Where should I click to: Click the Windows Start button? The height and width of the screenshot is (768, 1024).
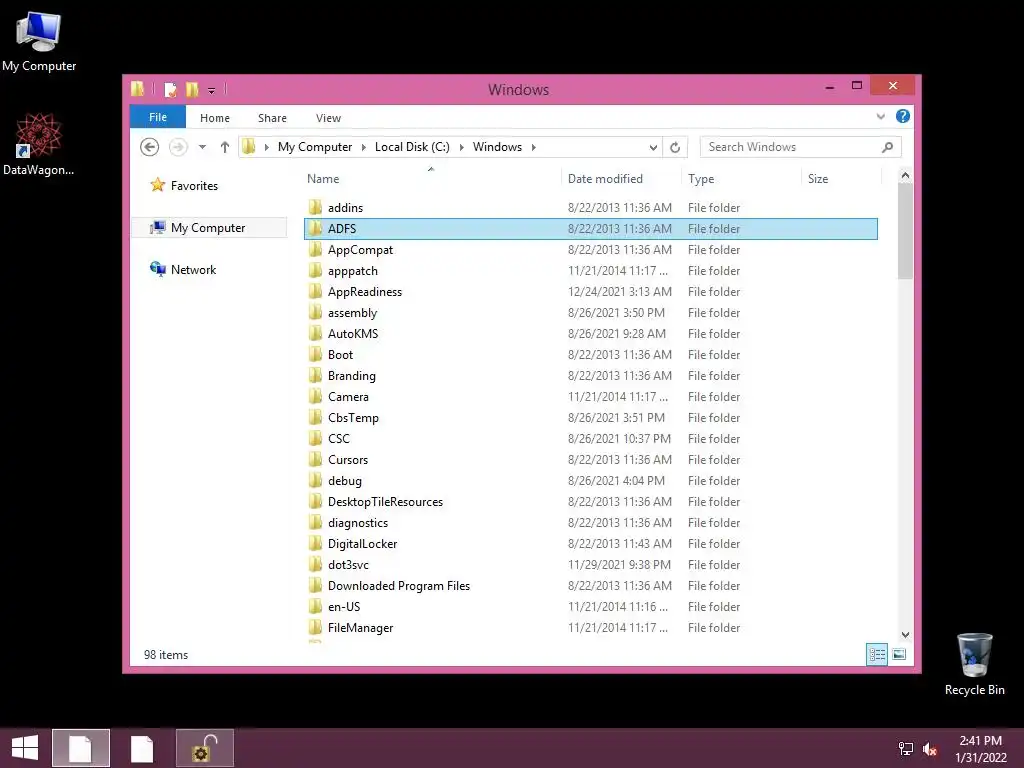25,748
